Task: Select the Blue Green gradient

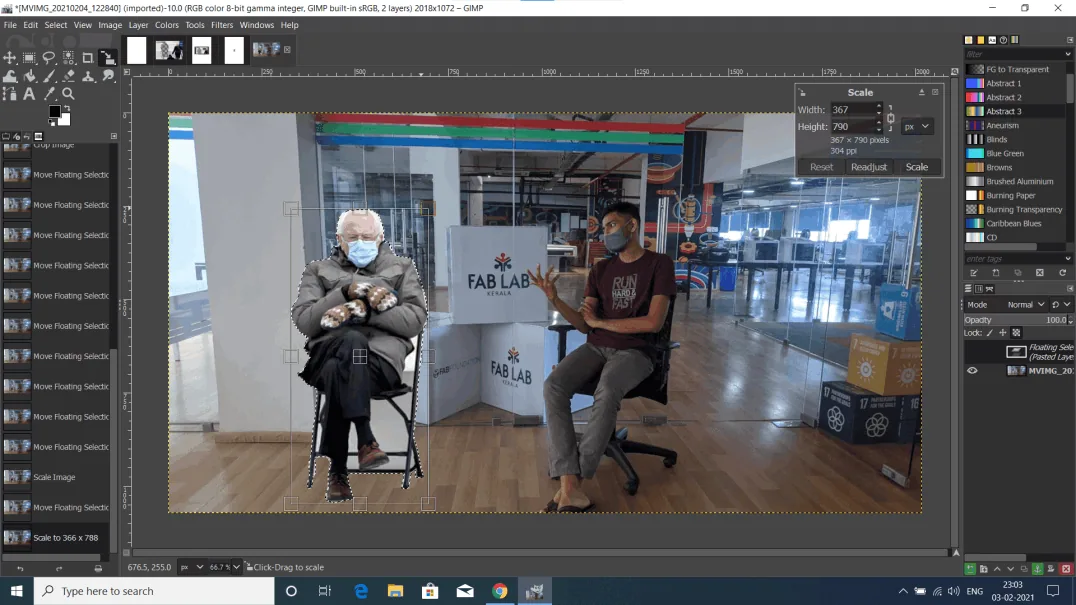Action: tap(1016, 154)
